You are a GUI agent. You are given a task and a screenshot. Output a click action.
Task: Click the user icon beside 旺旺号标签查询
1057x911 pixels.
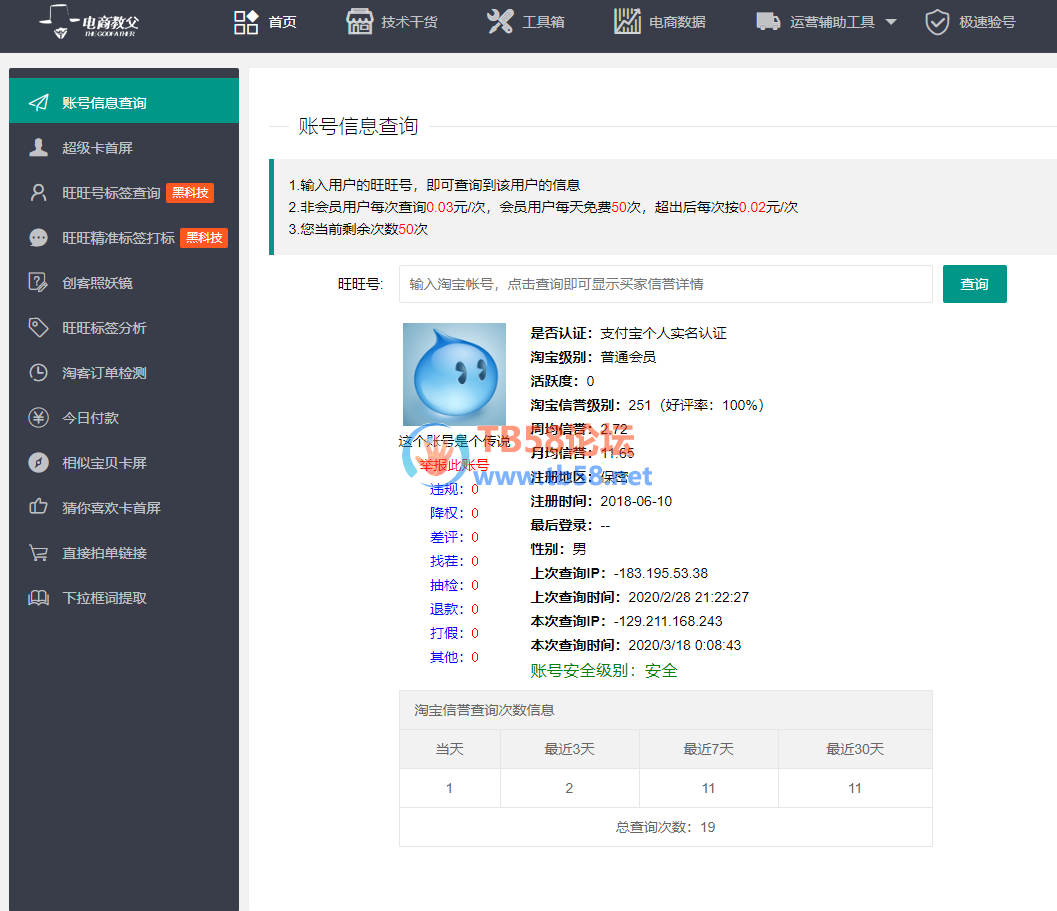[x=38, y=193]
